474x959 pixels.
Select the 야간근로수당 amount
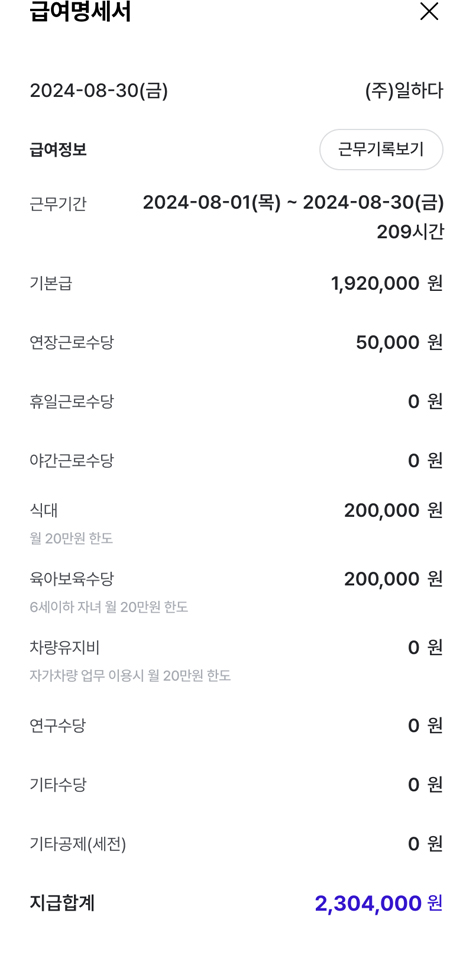[x=425, y=461]
